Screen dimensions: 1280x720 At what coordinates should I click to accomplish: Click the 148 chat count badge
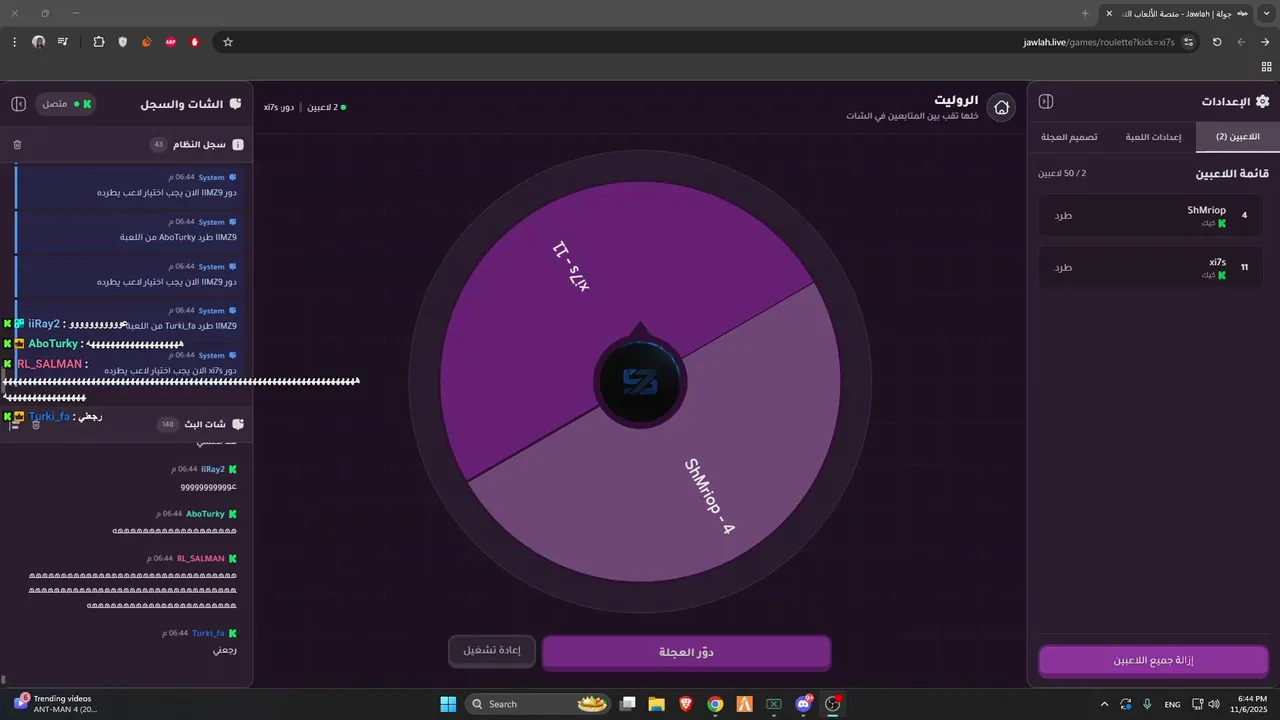pyautogui.click(x=168, y=425)
